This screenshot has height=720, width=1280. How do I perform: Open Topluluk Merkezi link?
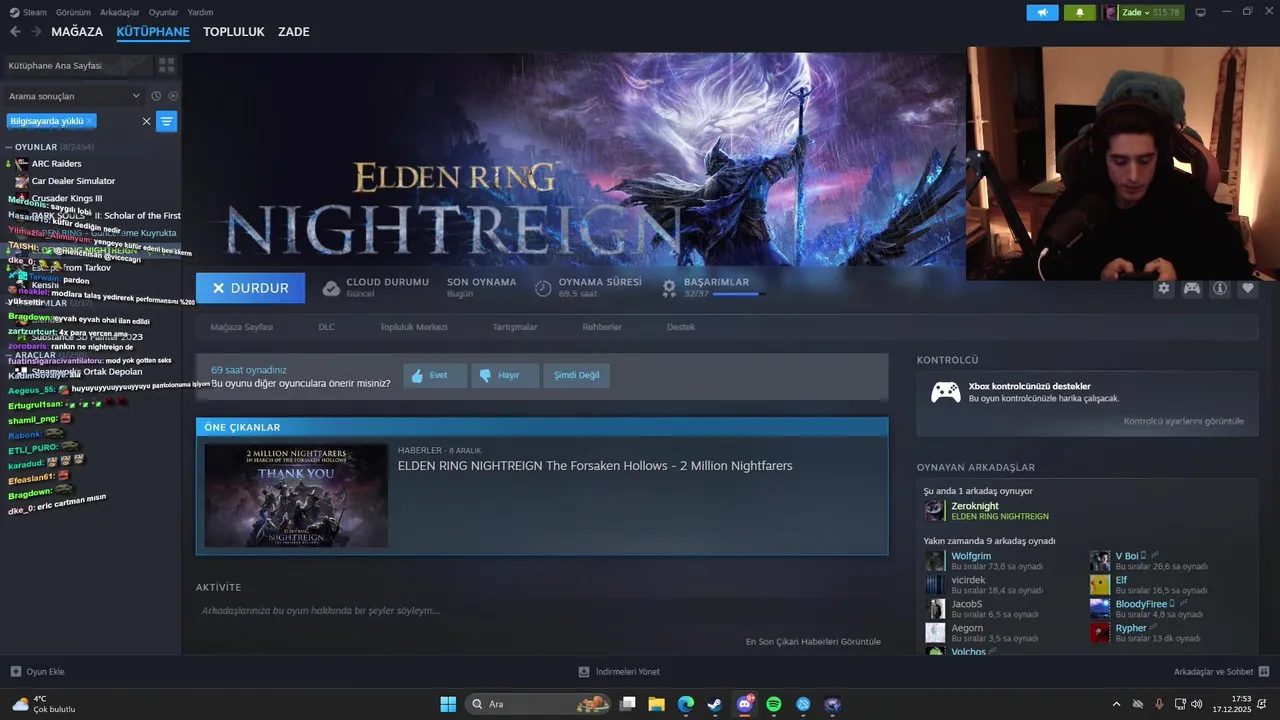pos(413,327)
